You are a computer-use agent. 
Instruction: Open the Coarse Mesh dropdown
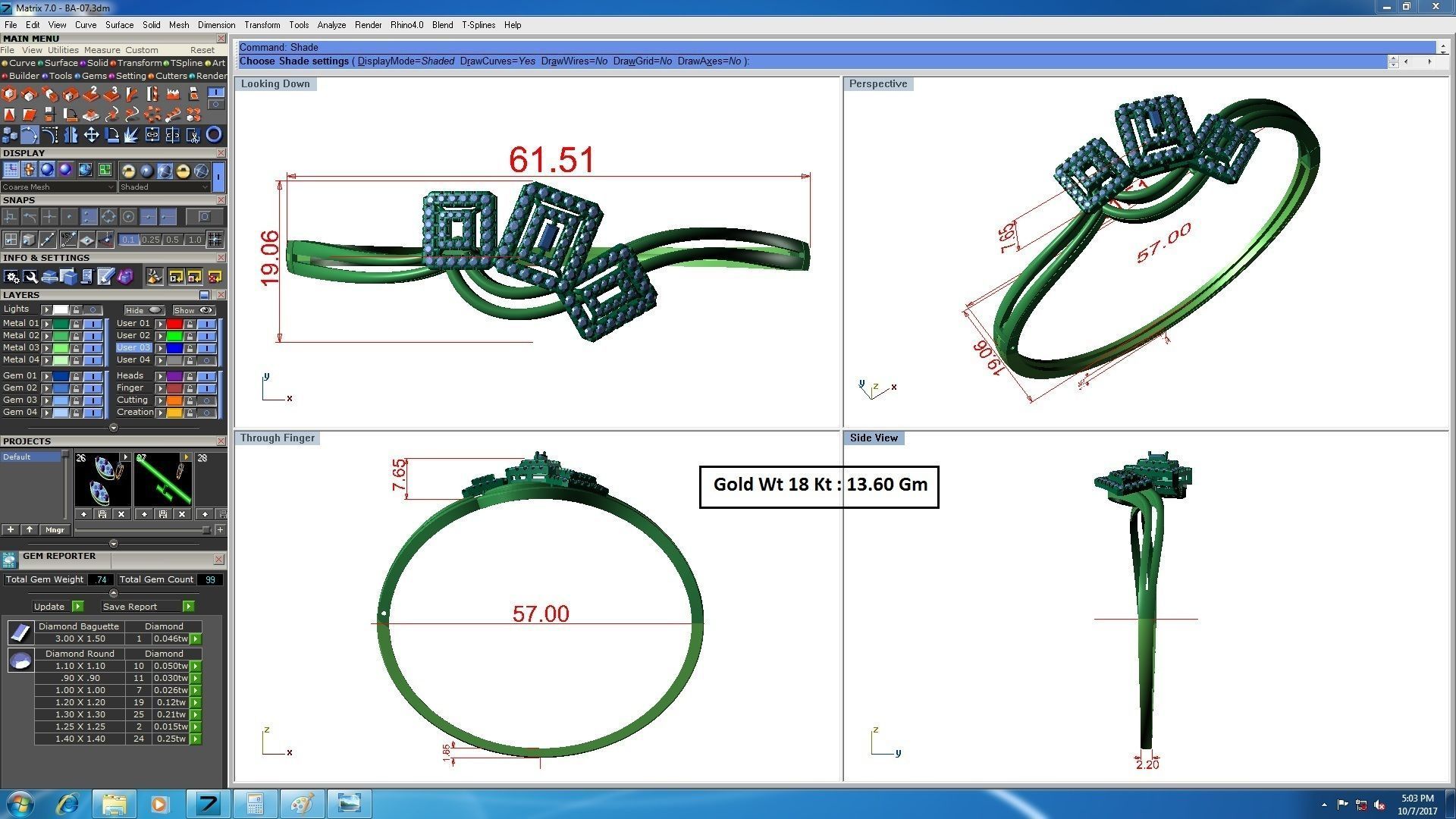pos(58,187)
